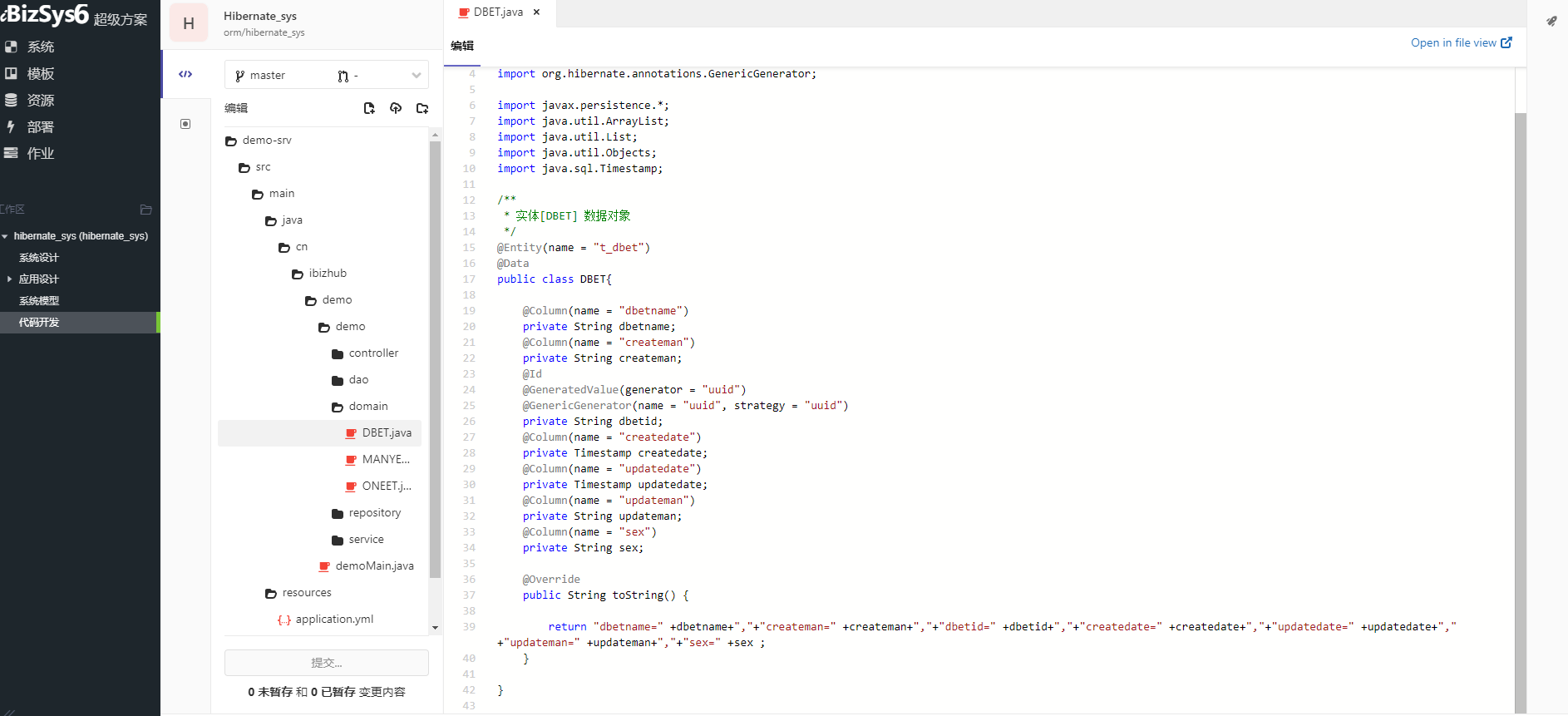The image size is (1568, 716).
Task: Click the merge request icon
Action: click(x=343, y=76)
